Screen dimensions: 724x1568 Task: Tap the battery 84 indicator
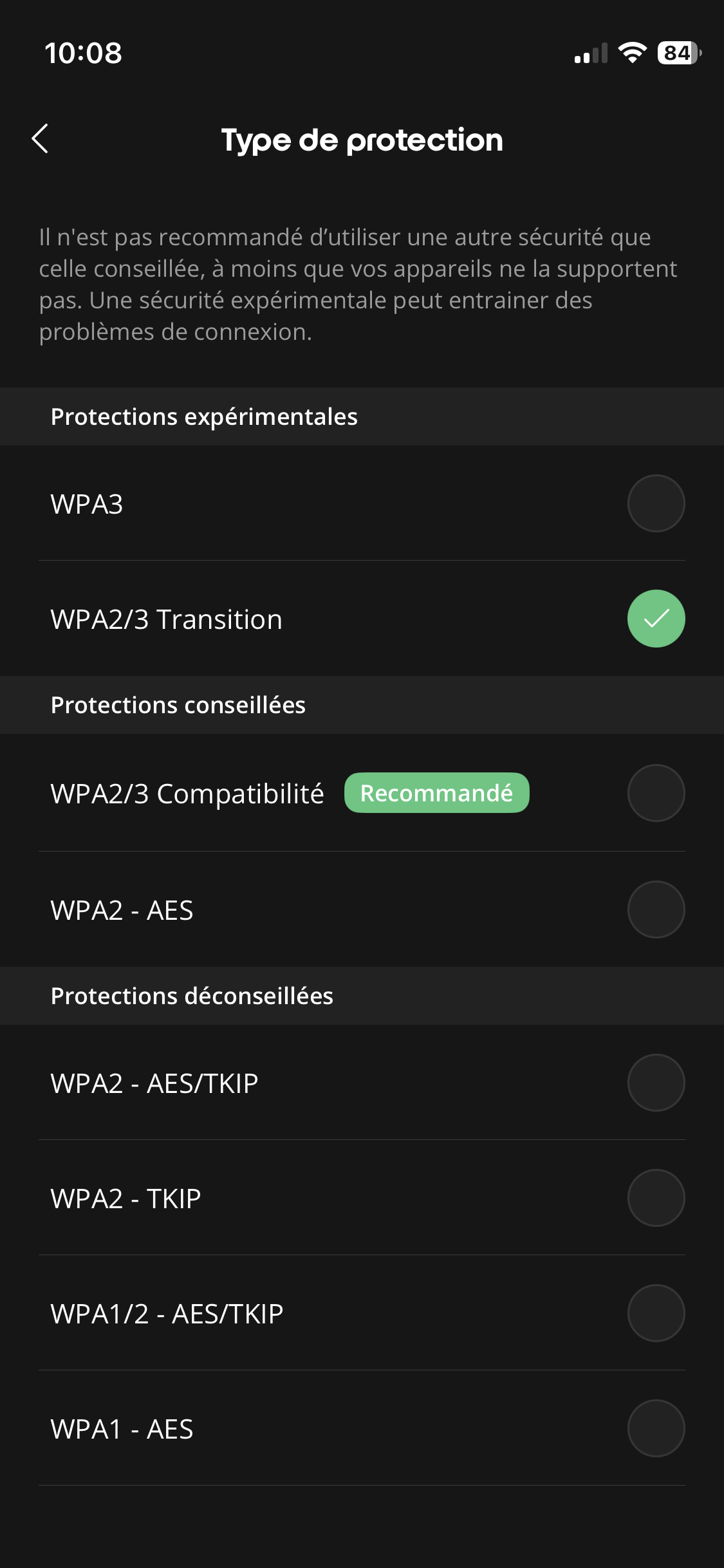(x=680, y=53)
